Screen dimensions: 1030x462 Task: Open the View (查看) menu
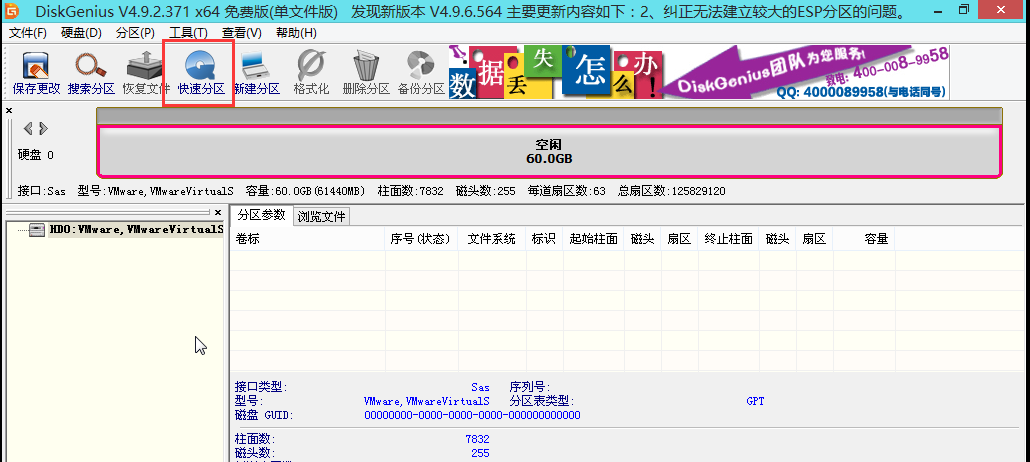(242, 33)
